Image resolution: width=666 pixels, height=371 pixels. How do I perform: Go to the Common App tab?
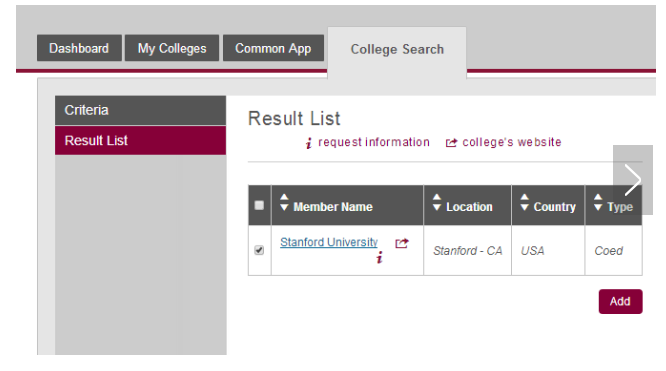click(273, 48)
